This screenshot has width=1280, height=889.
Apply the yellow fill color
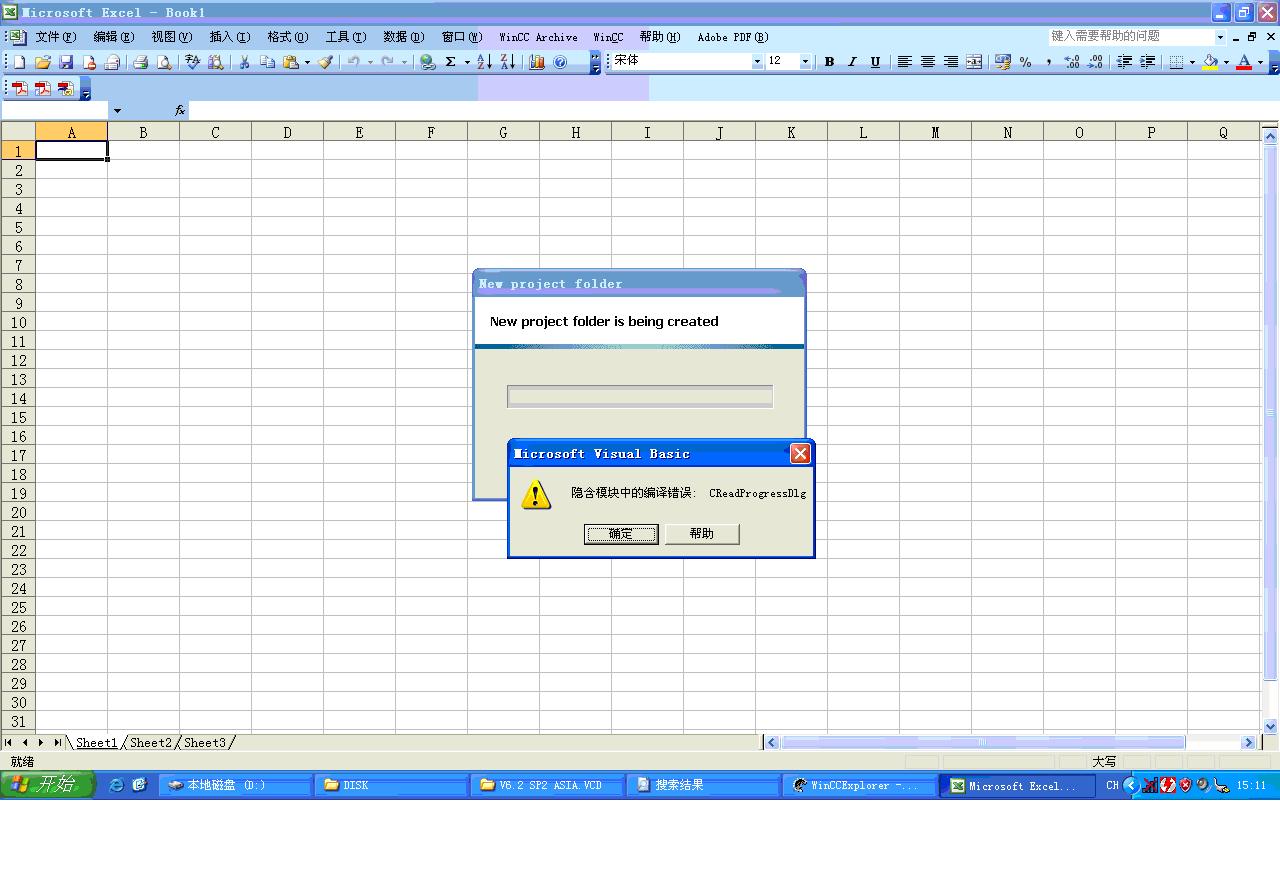point(1210,62)
